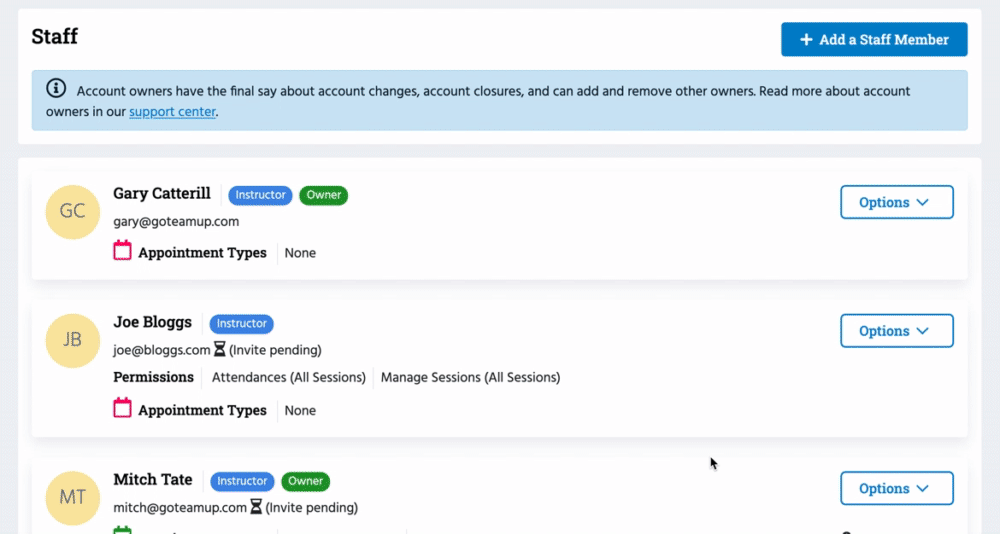Click Joe Bloggs' Instructor badge
The height and width of the screenshot is (534, 1000).
click(241, 324)
